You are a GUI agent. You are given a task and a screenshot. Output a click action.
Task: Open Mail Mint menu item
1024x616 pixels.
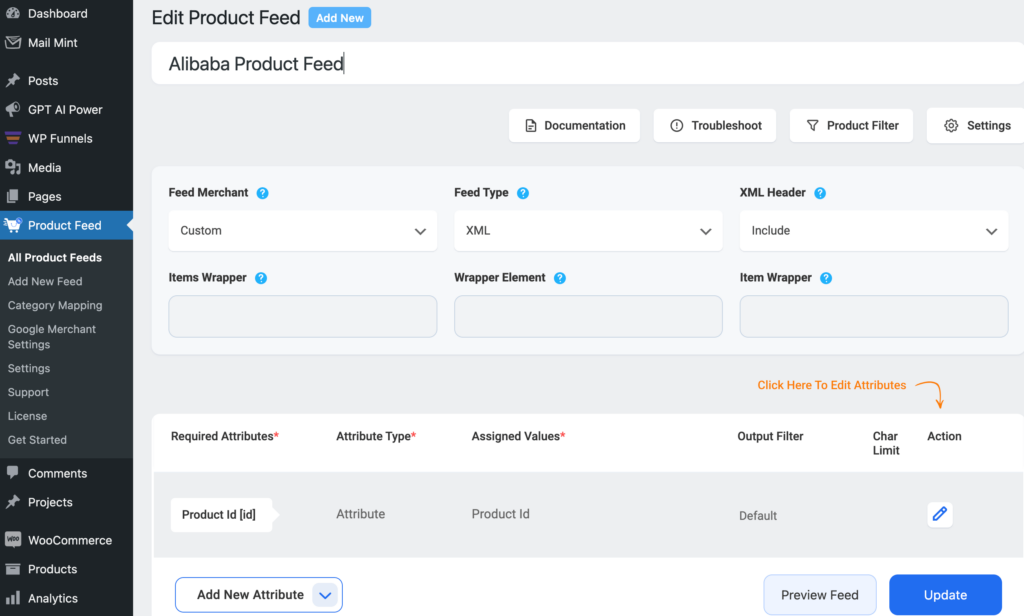[x=52, y=42]
